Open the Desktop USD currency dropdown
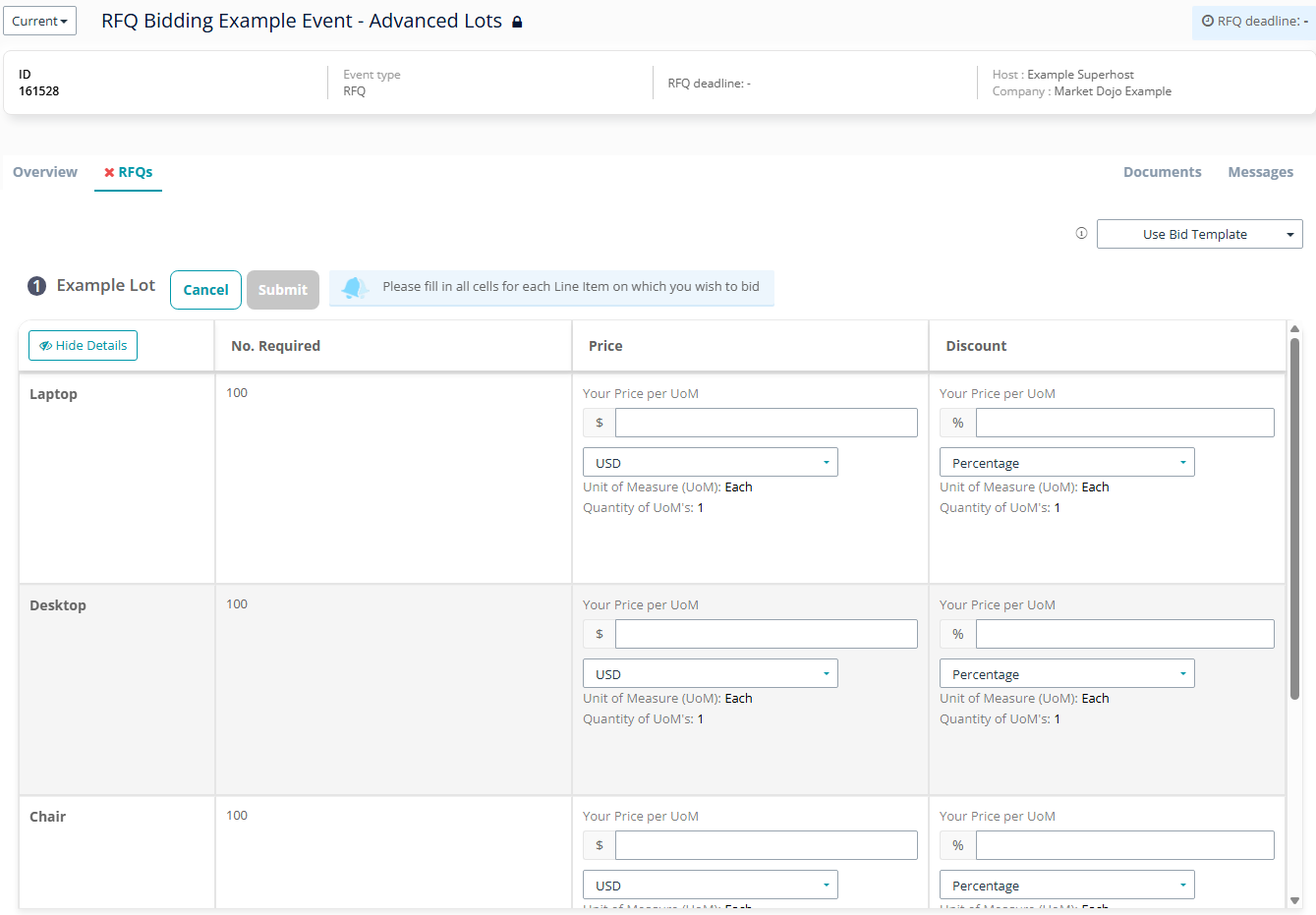1316x915 pixels. pyautogui.click(x=711, y=673)
